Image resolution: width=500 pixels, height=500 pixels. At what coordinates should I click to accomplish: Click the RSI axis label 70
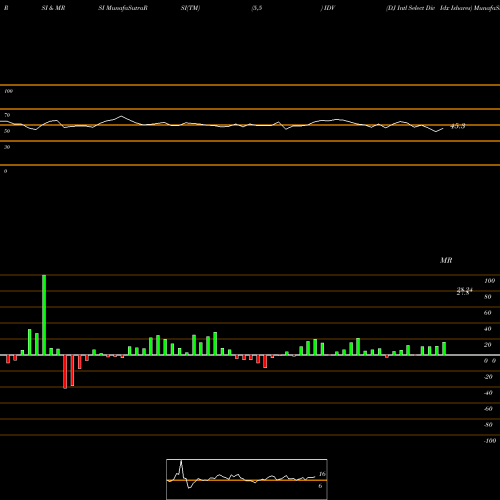[7, 115]
